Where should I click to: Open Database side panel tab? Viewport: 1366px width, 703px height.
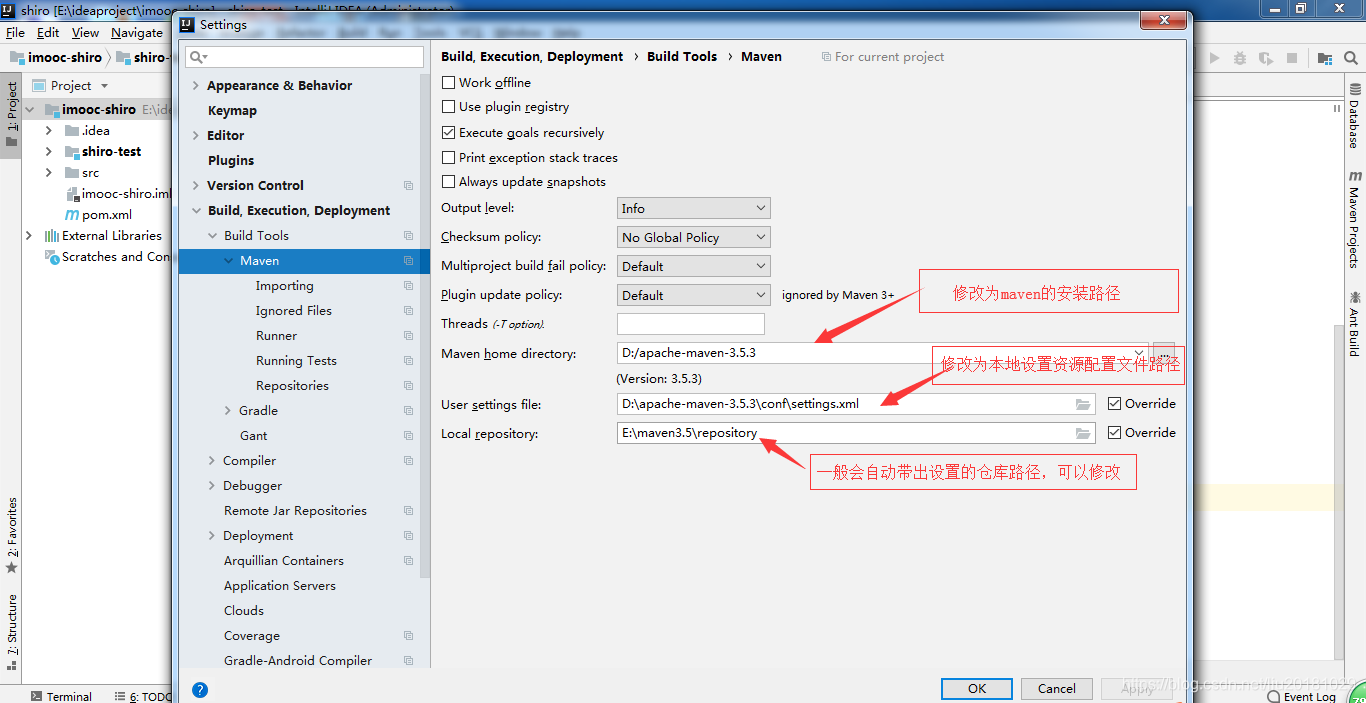pyautogui.click(x=1354, y=117)
